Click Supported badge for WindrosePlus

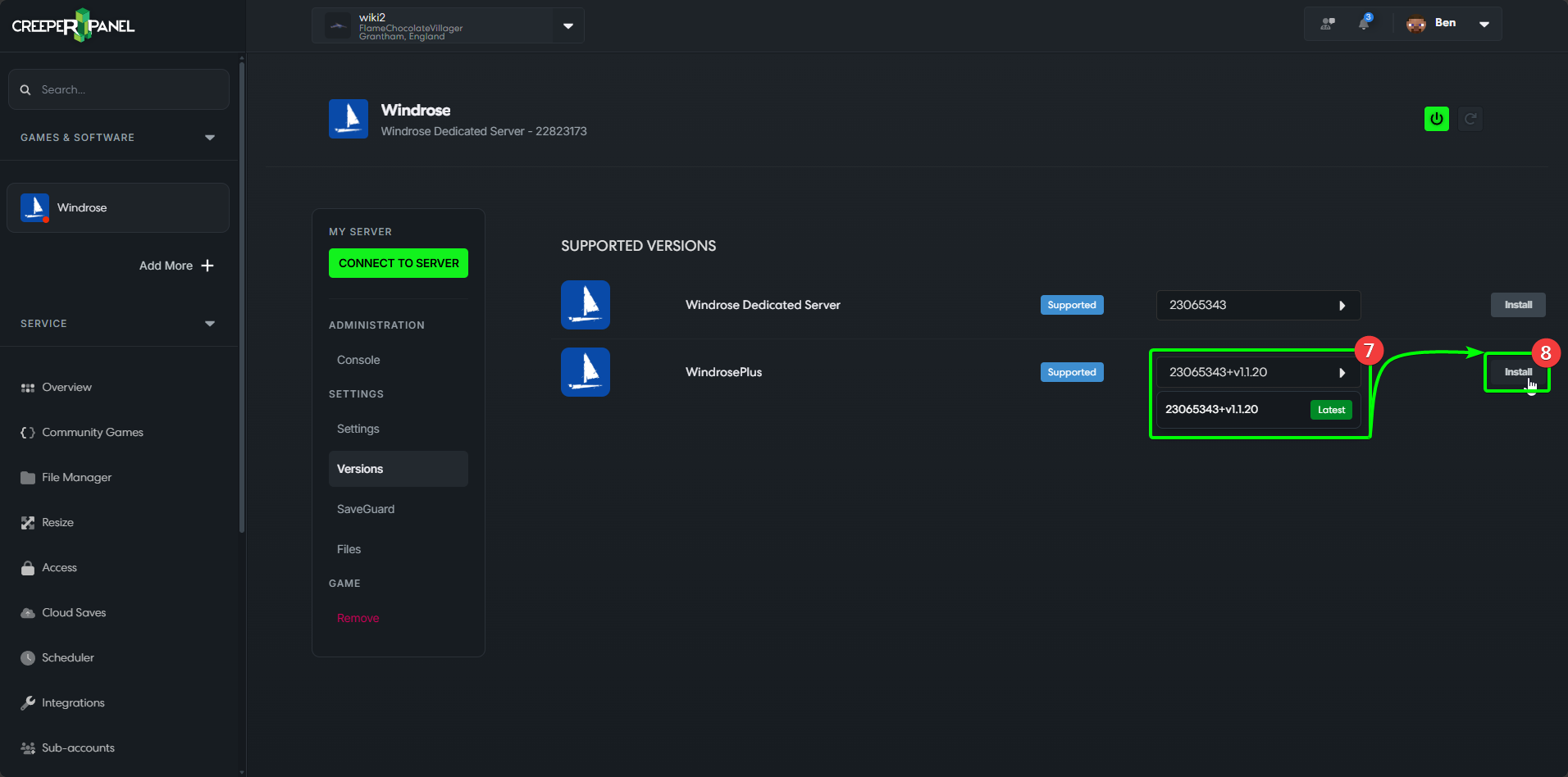(1072, 372)
